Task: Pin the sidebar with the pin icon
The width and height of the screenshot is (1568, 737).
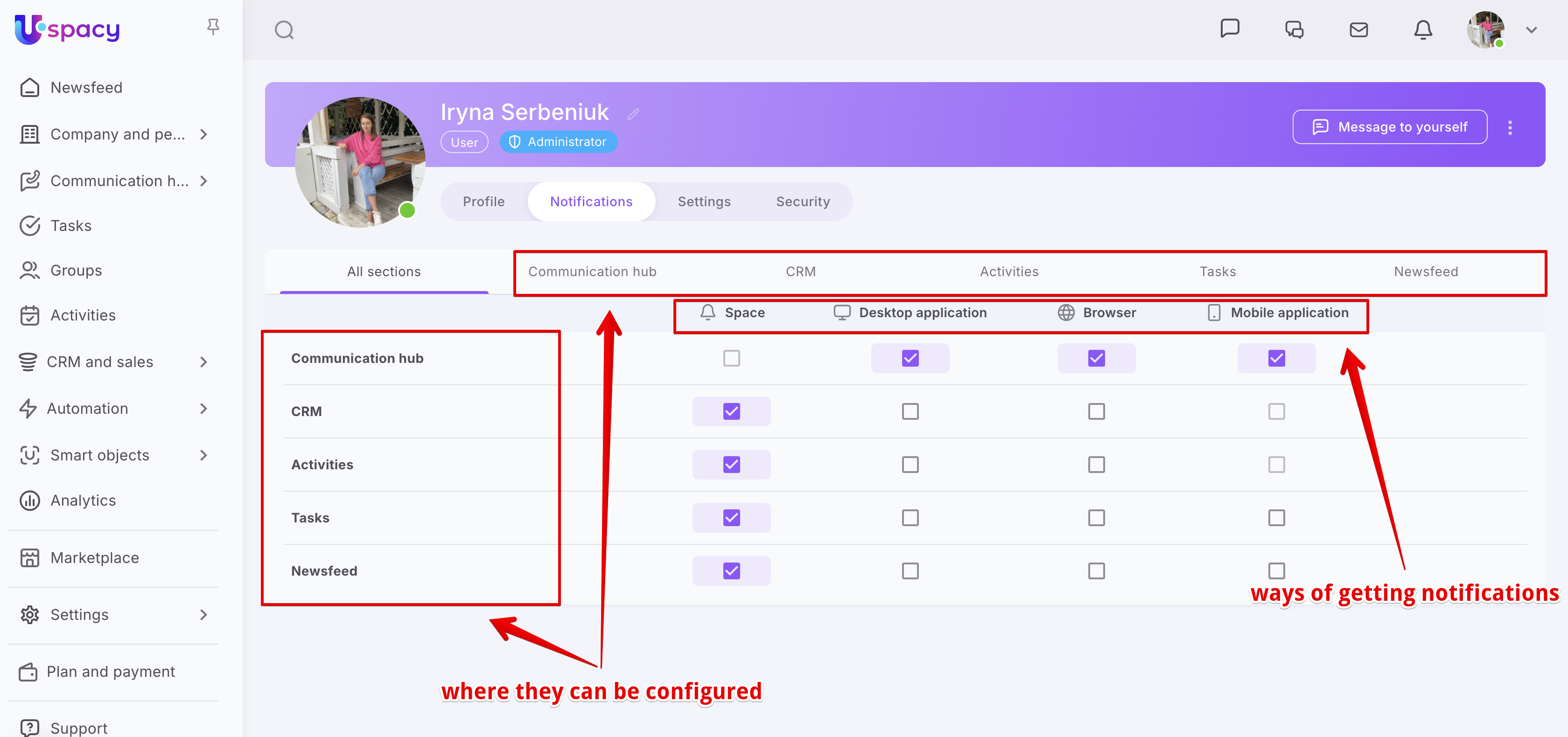Action: point(213,27)
